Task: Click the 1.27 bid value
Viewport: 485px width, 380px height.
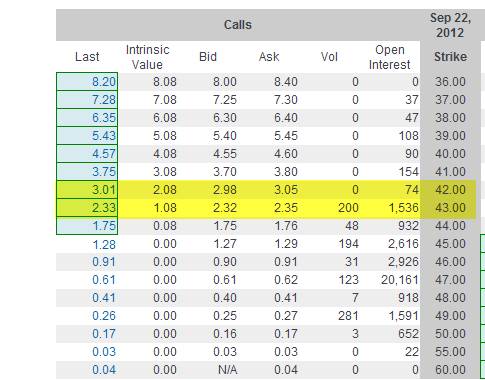Action: (225, 244)
